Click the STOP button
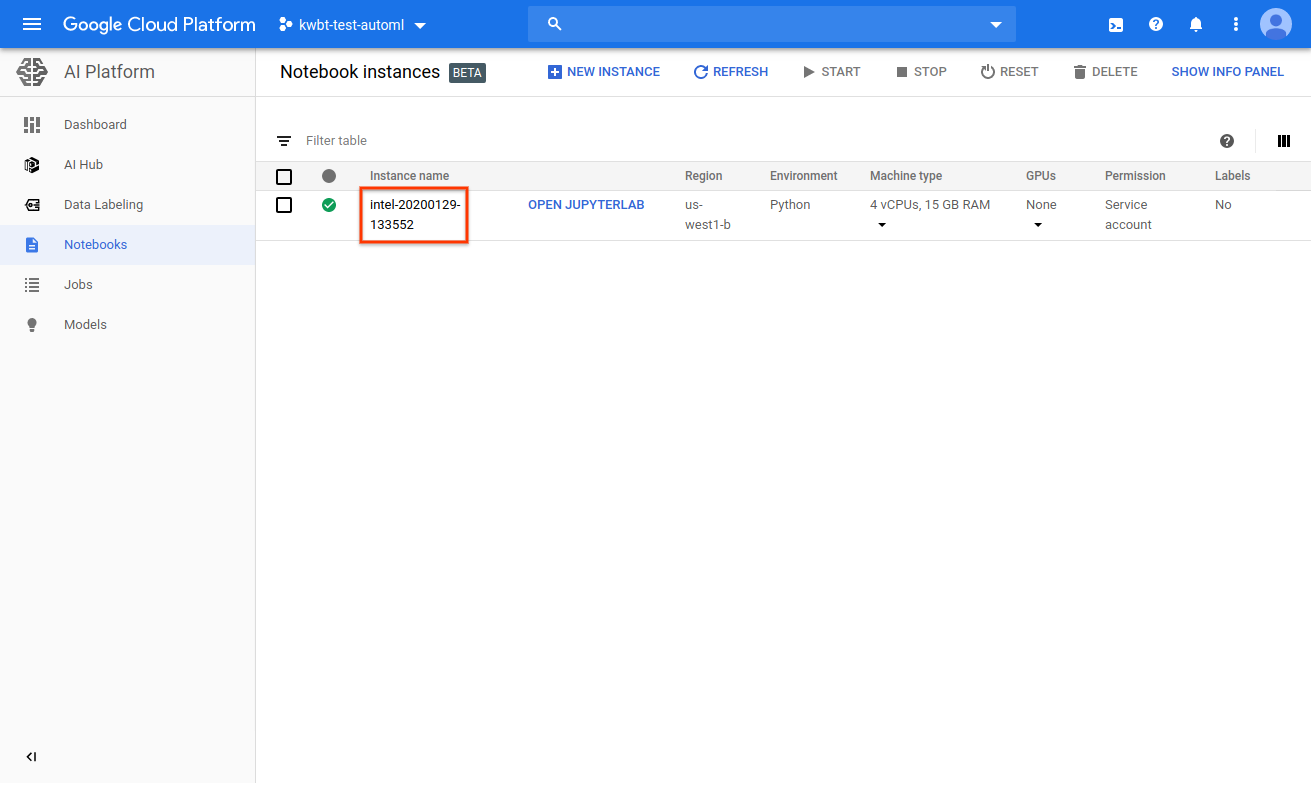 [921, 72]
